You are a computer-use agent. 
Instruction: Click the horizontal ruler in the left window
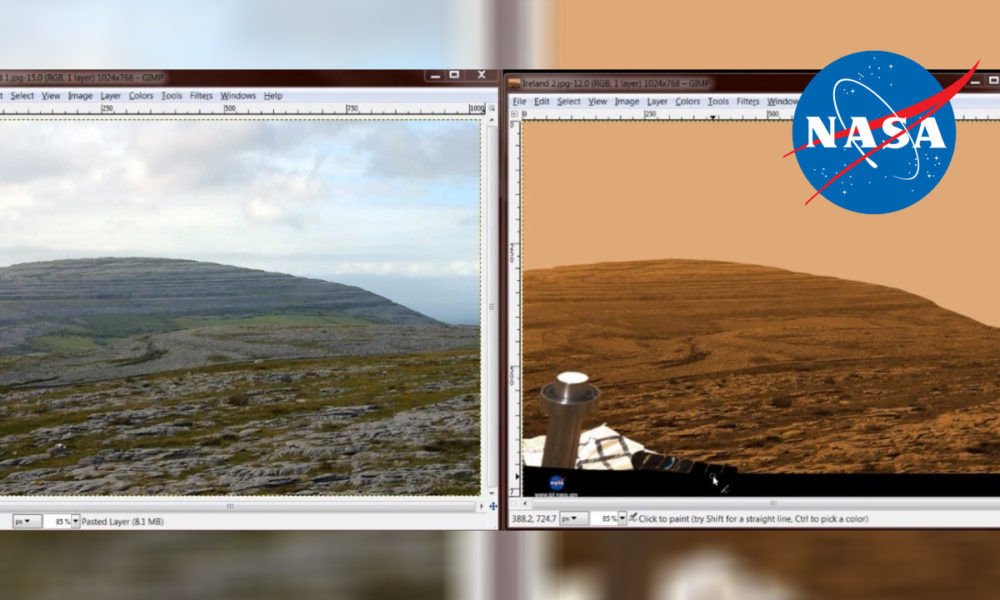(x=243, y=110)
